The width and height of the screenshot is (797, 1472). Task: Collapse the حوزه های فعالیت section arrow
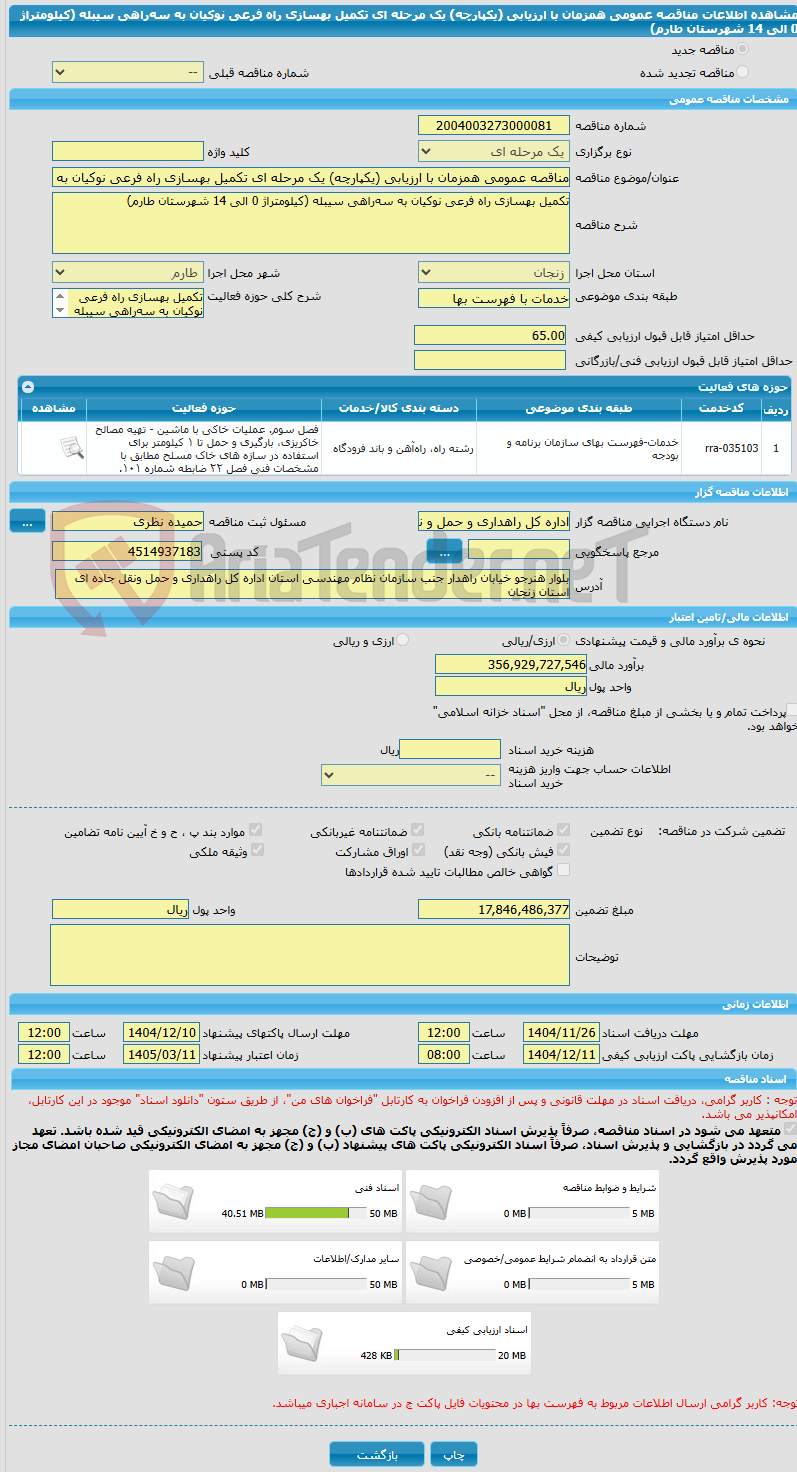click(28, 387)
